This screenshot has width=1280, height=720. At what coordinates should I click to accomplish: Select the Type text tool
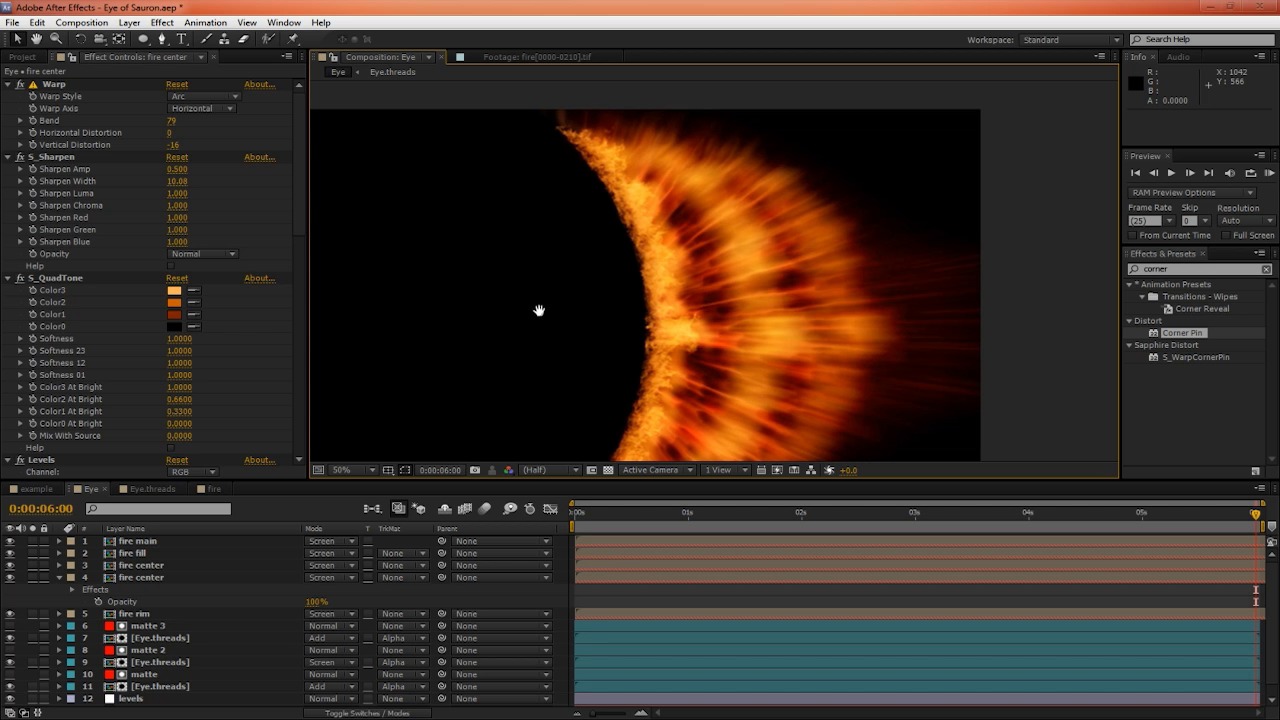point(181,39)
